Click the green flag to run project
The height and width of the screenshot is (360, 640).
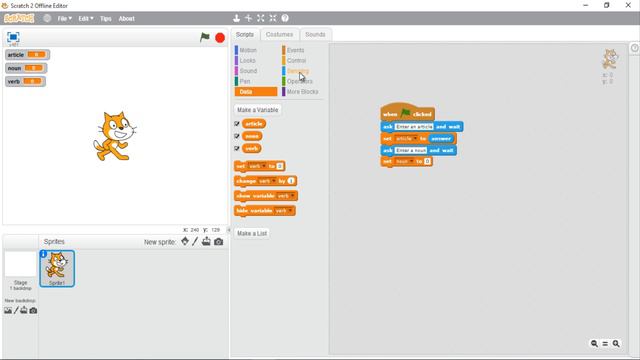click(204, 38)
